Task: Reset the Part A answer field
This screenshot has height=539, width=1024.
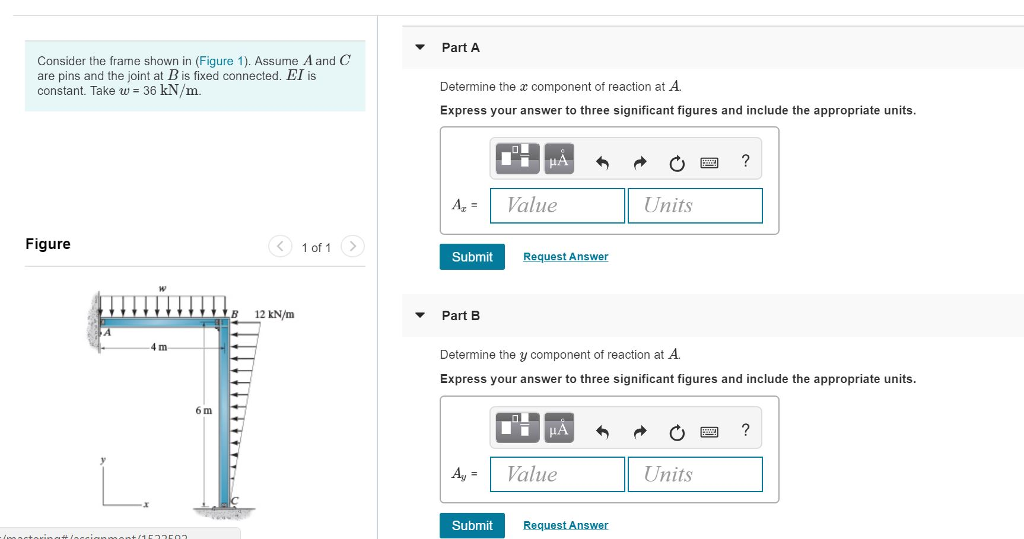Action: click(x=677, y=163)
